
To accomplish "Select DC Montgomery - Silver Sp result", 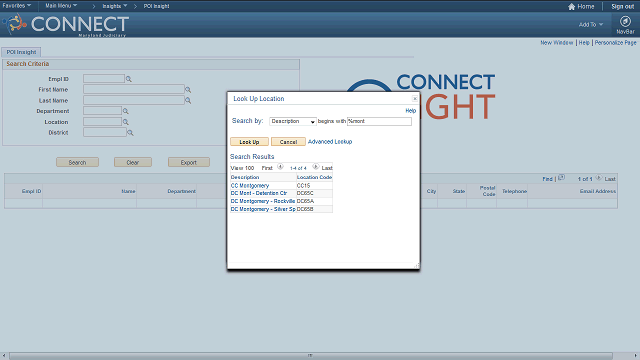I will (263, 209).
